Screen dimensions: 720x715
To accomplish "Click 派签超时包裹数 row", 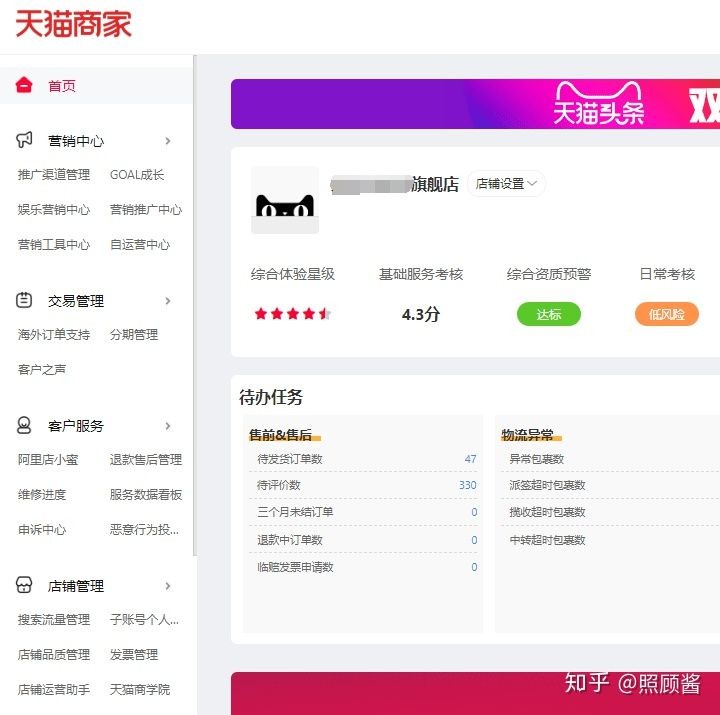I will click(x=611, y=485).
